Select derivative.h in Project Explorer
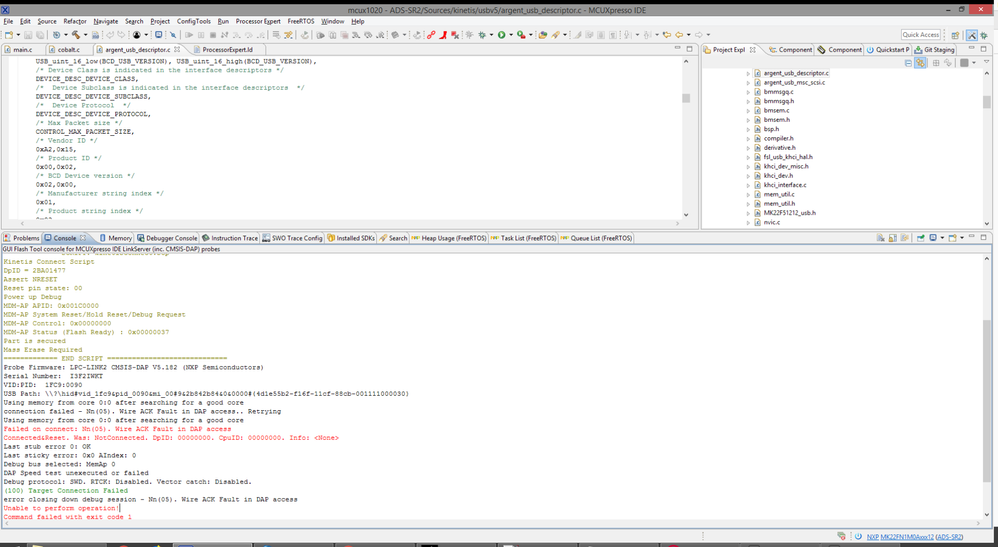 (780, 148)
